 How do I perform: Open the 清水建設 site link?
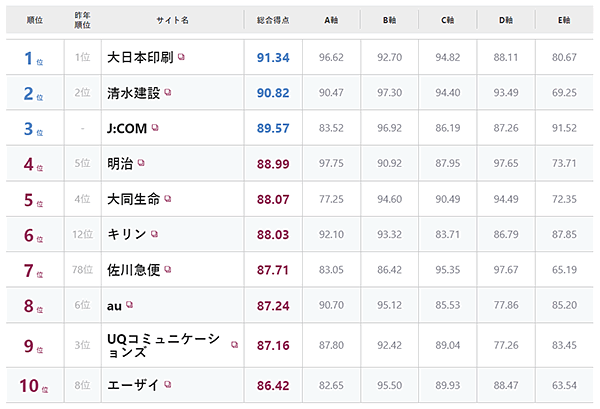[134, 93]
